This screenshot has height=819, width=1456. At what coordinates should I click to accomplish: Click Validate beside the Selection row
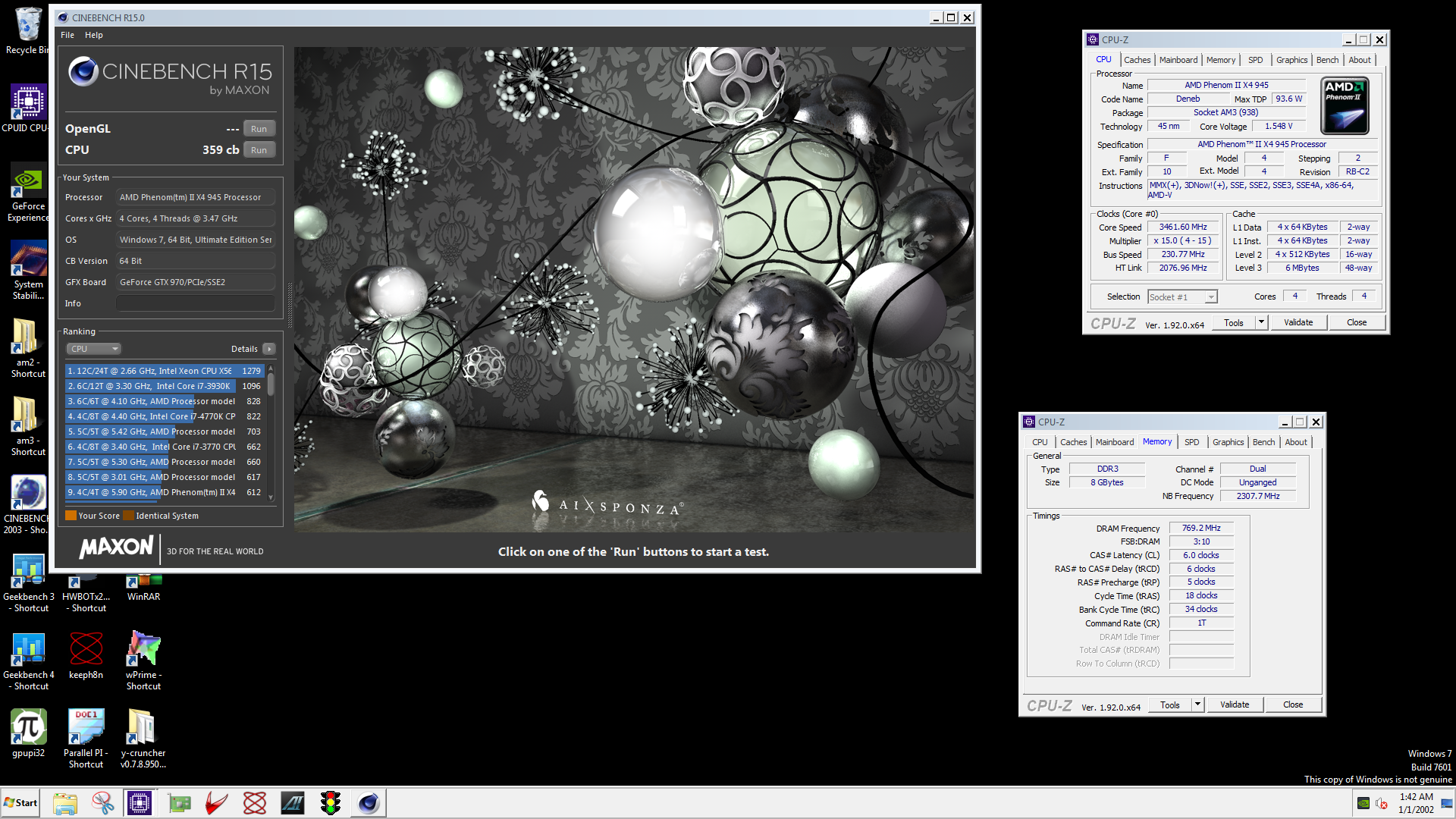pos(1298,322)
